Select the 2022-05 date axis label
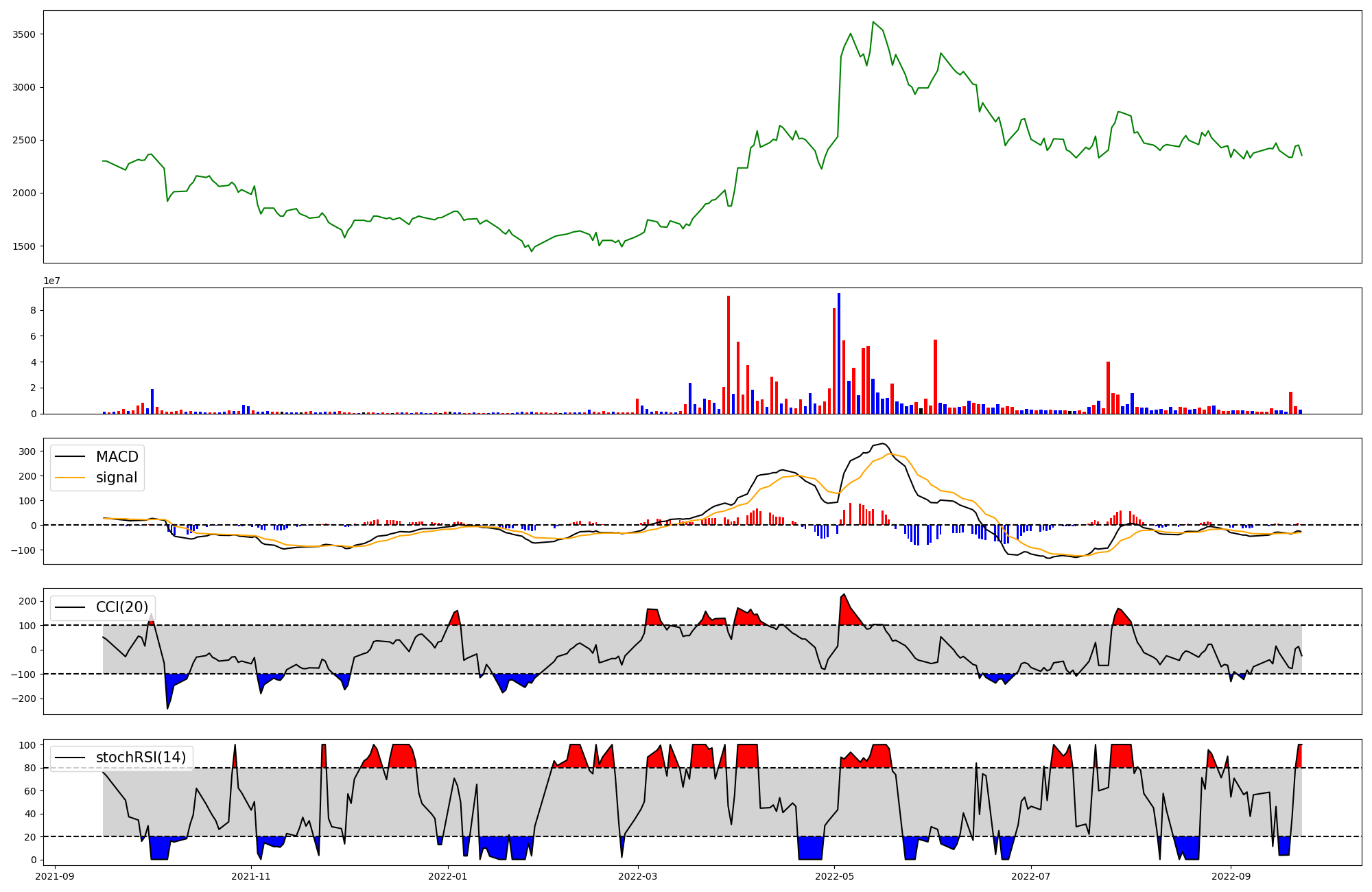 pyautogui.click(x=835, y=876)
